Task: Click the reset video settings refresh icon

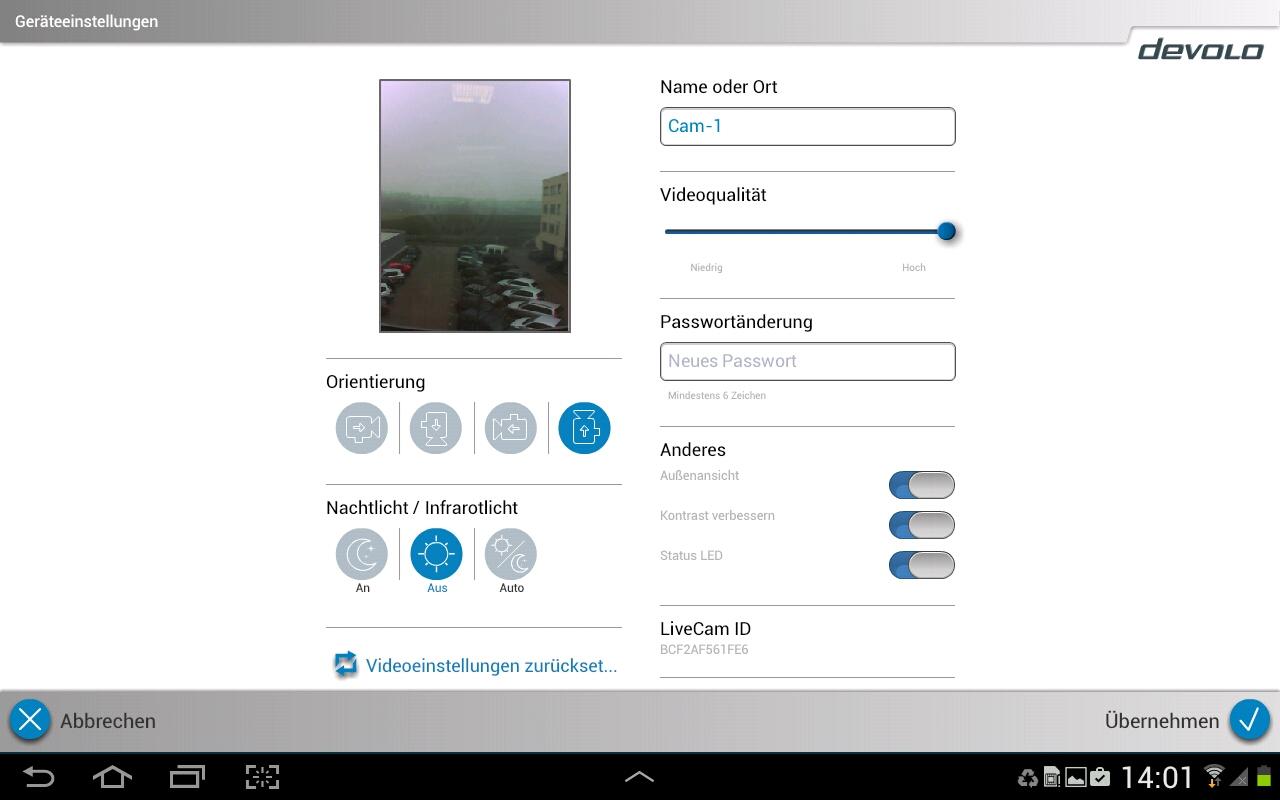Action: 346,665
